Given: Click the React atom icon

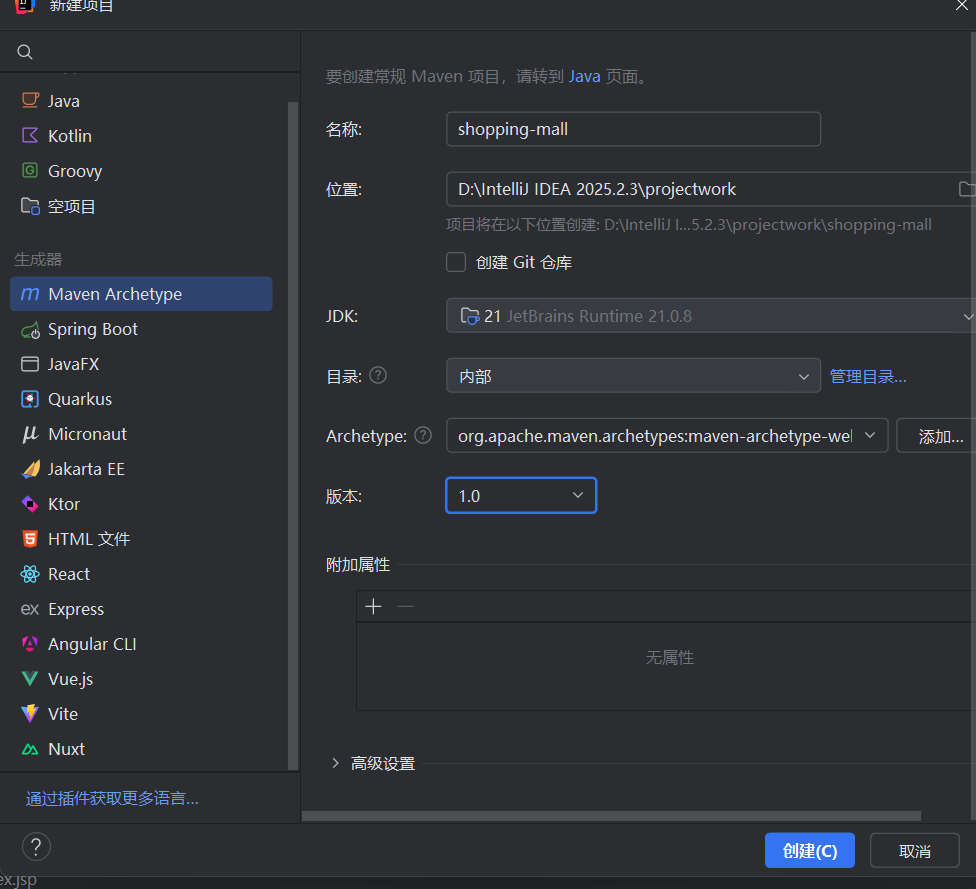Looking at the screenshot, I should point(30,573).
